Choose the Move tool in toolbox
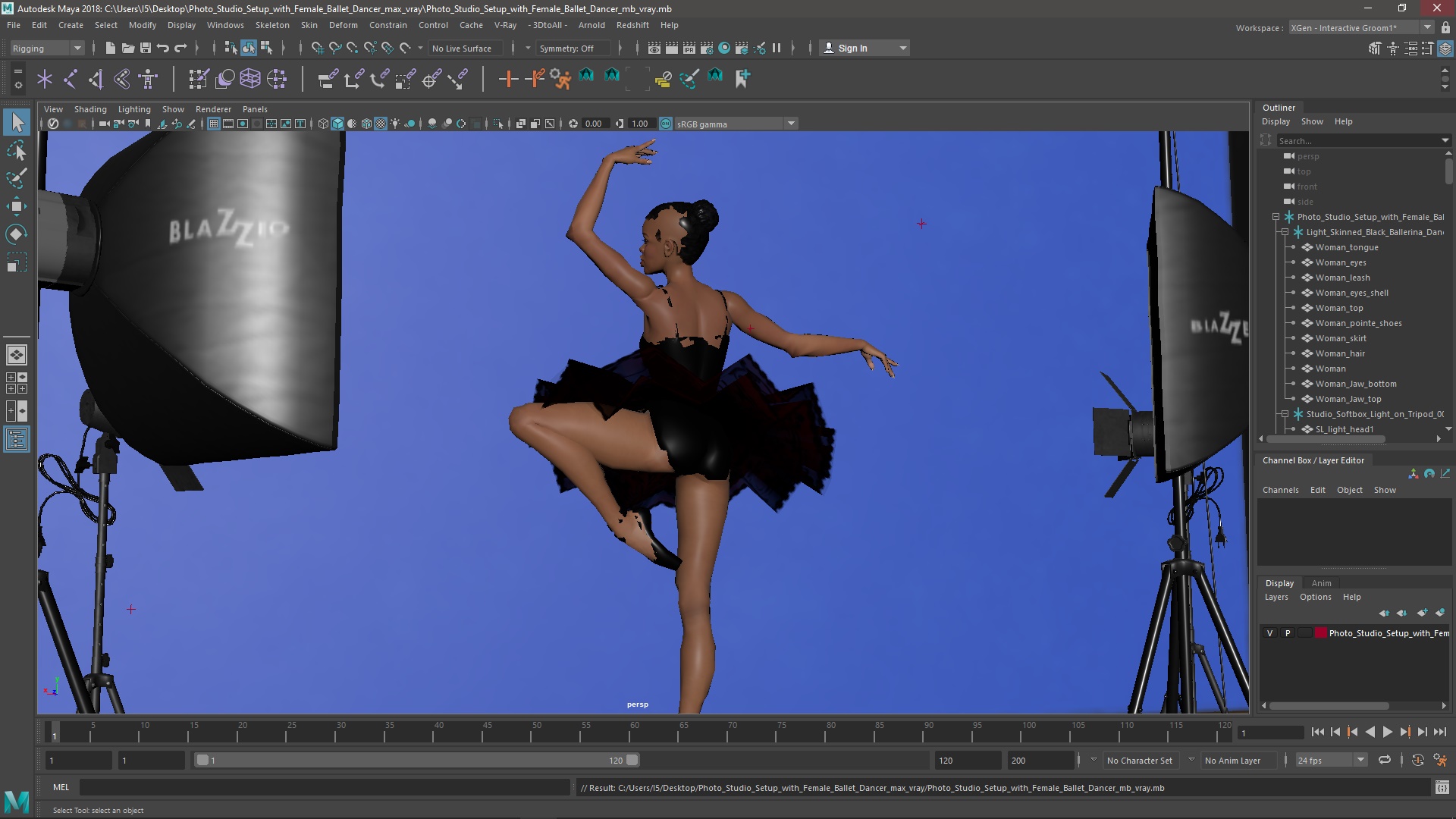 point(17,206)
